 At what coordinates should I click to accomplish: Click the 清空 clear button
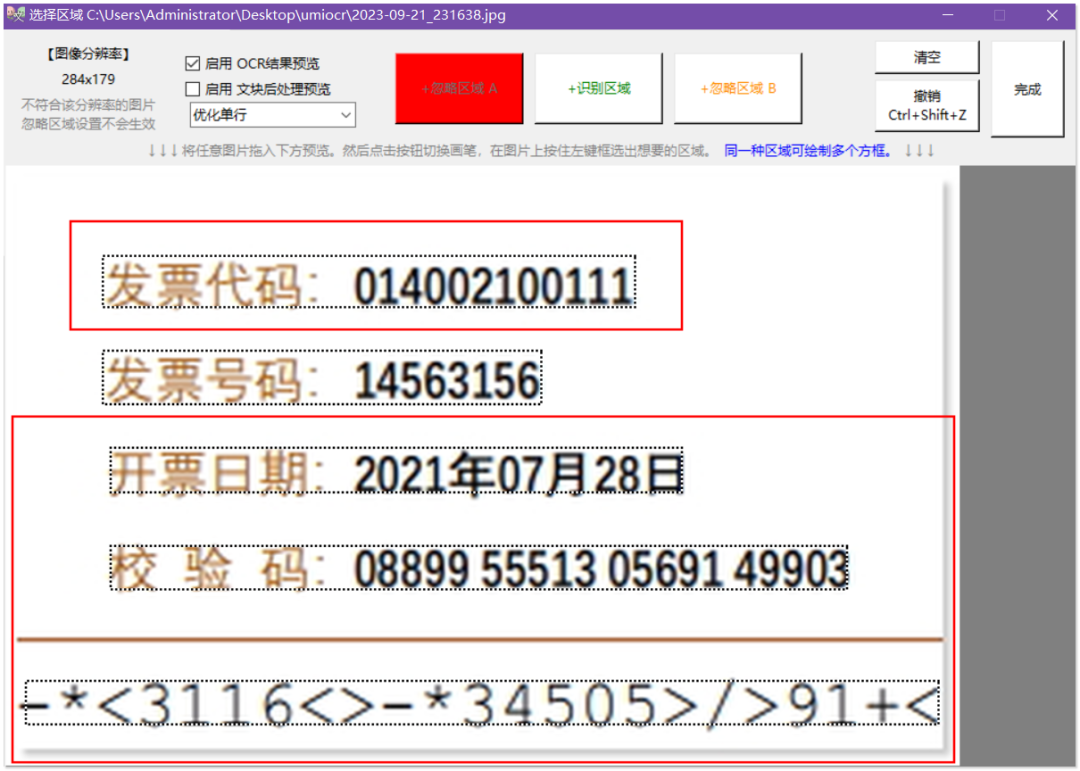click(x=926, y=57)
